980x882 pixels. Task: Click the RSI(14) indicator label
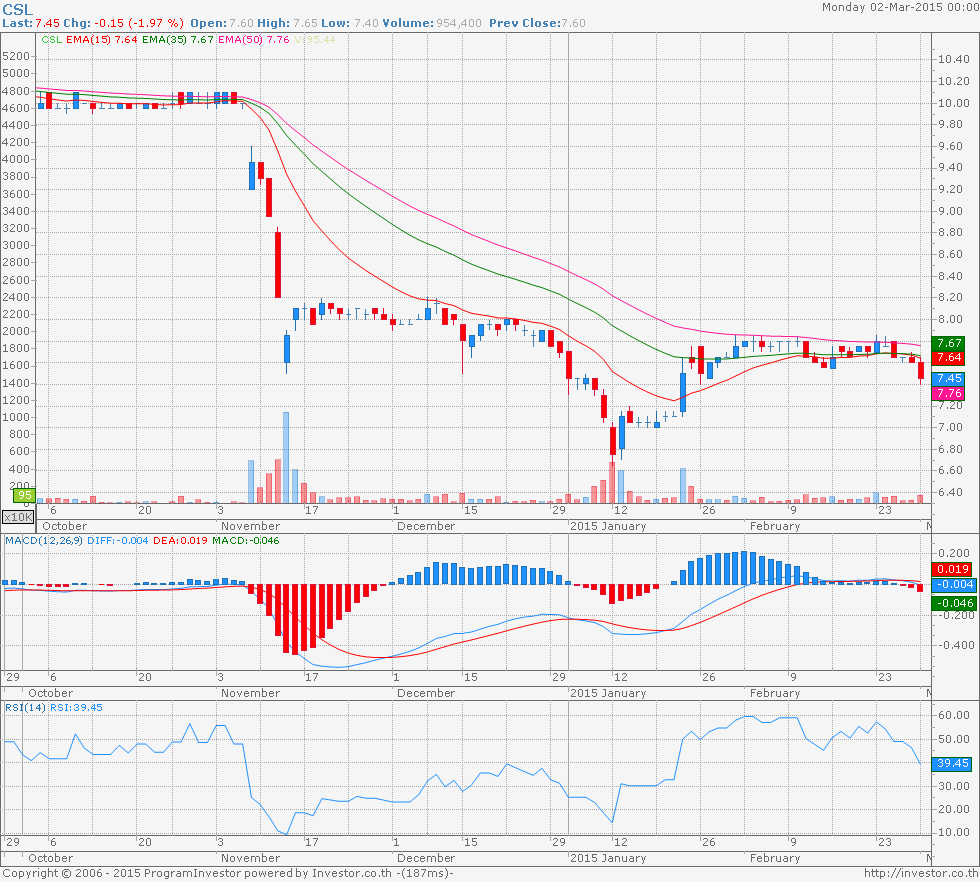(26, 708)
